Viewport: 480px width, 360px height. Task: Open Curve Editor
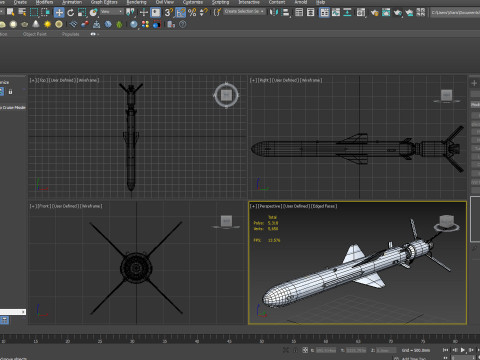(336, 13)
